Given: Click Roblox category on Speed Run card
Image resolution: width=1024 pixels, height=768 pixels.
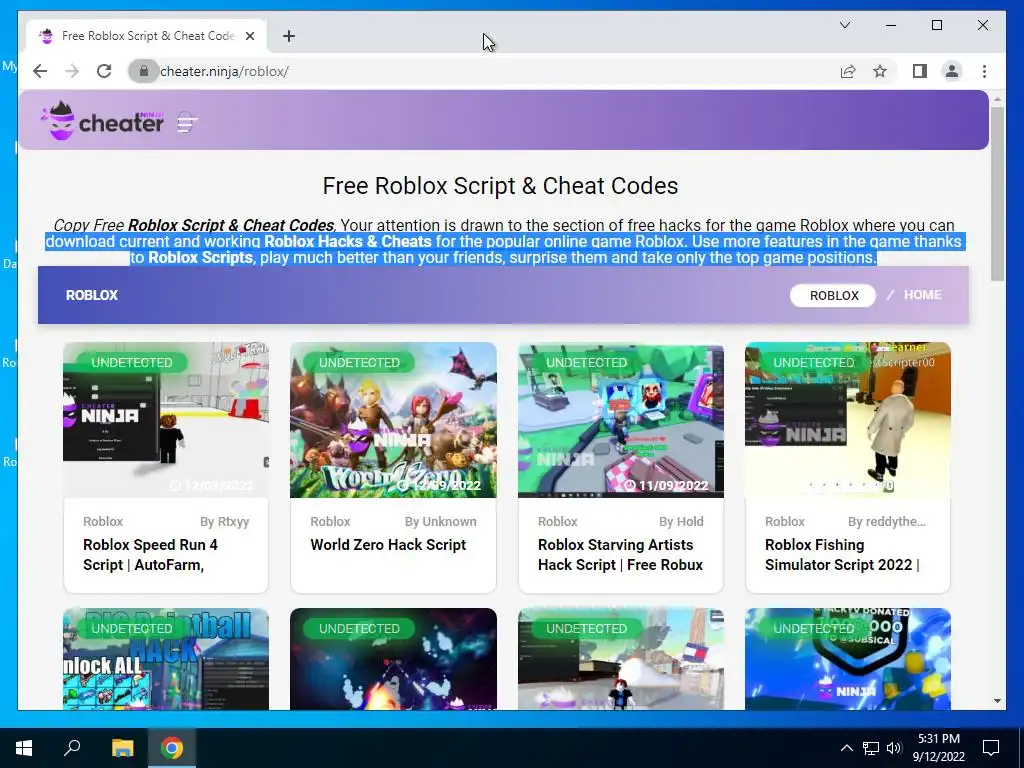Looking at the screenshot, I should tap(103, 521).
